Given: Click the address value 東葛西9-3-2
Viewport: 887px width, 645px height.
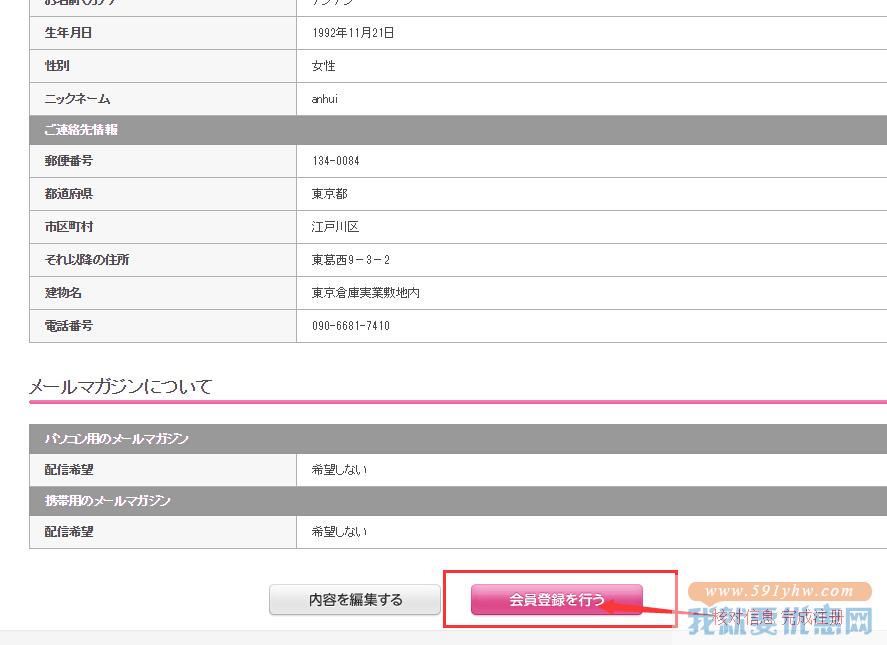Looking at the screenshot, I should (x=351, y=260).
